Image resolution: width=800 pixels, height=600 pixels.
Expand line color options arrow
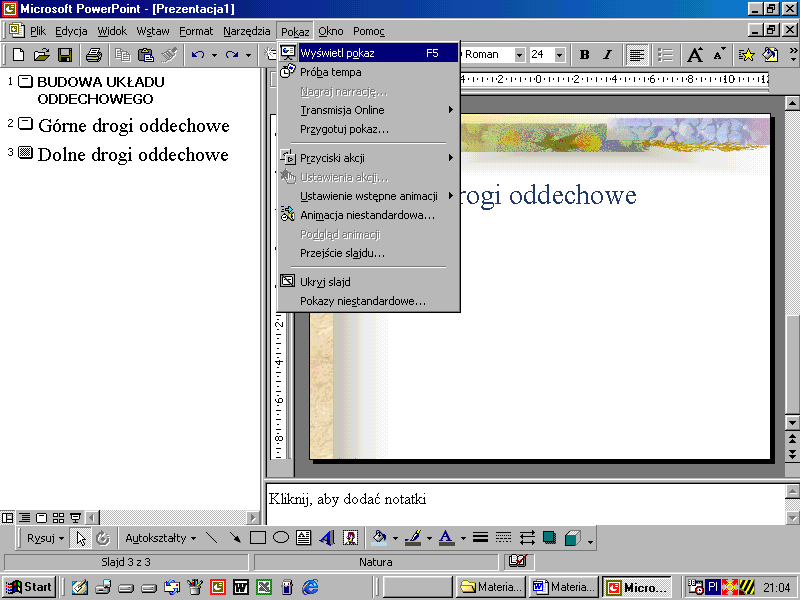(429, 538)
